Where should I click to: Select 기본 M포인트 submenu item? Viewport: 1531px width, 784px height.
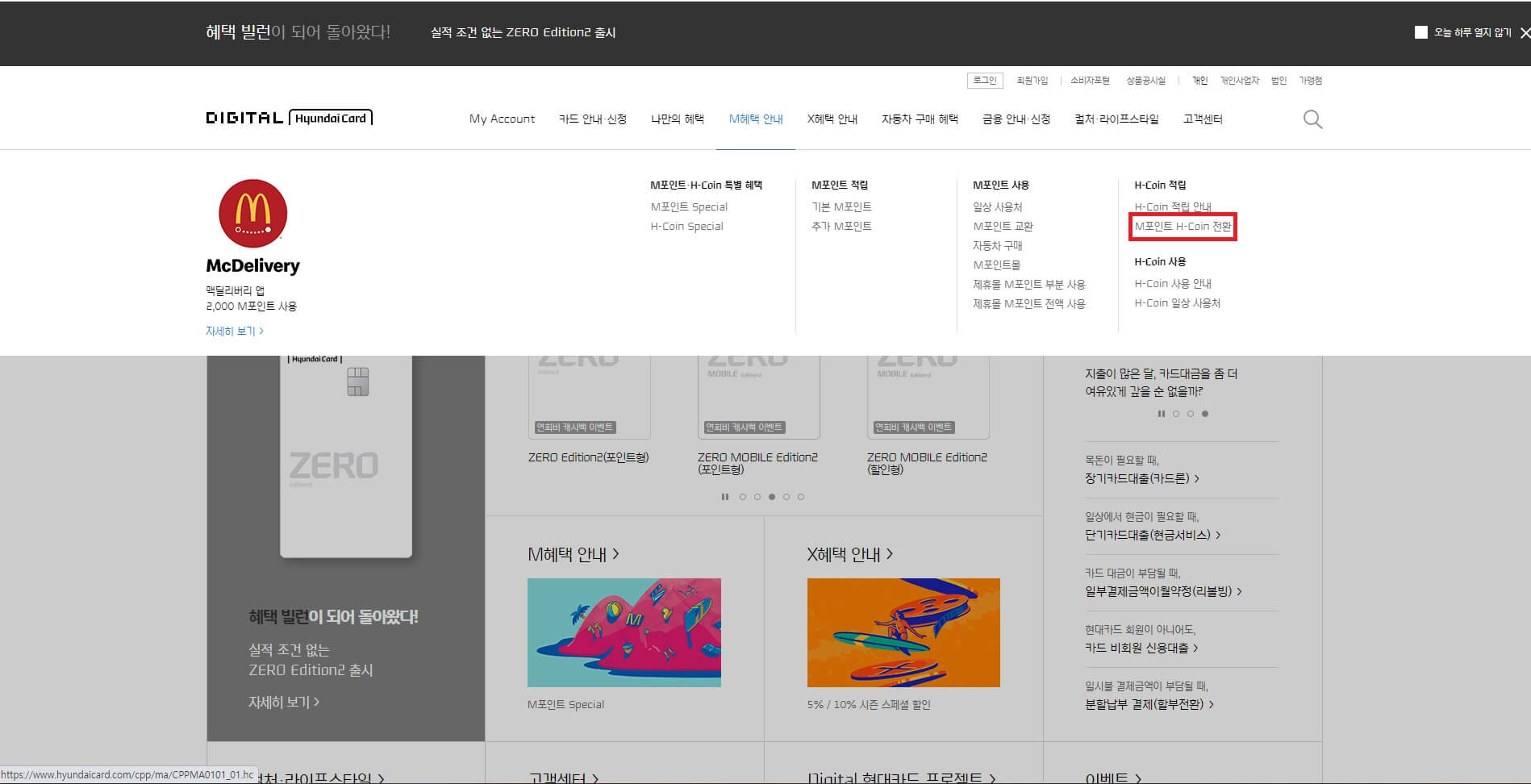[841, 206]
